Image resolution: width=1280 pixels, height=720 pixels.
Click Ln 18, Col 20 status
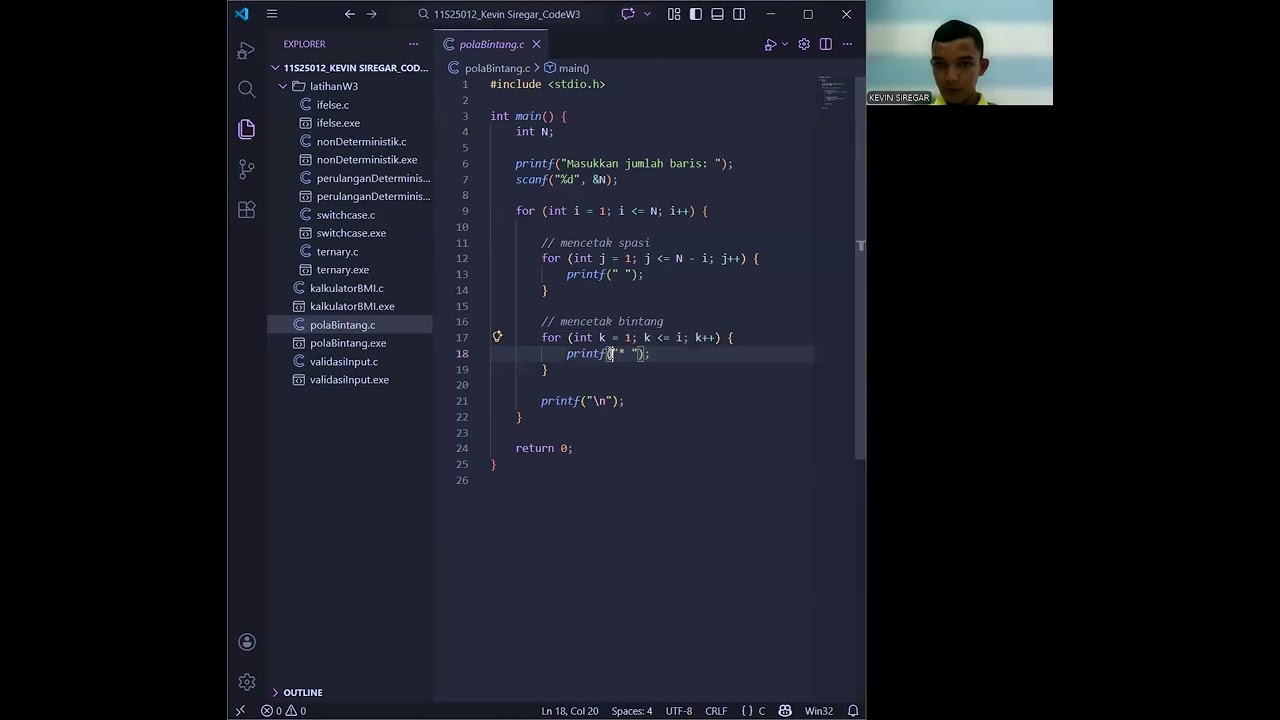coord(570,711)
